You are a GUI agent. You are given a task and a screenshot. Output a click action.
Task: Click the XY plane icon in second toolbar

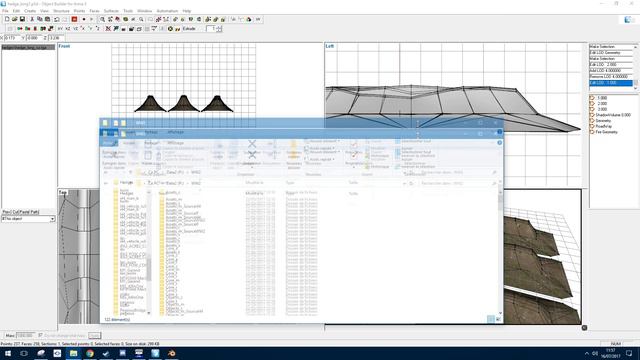coord(60,29)
